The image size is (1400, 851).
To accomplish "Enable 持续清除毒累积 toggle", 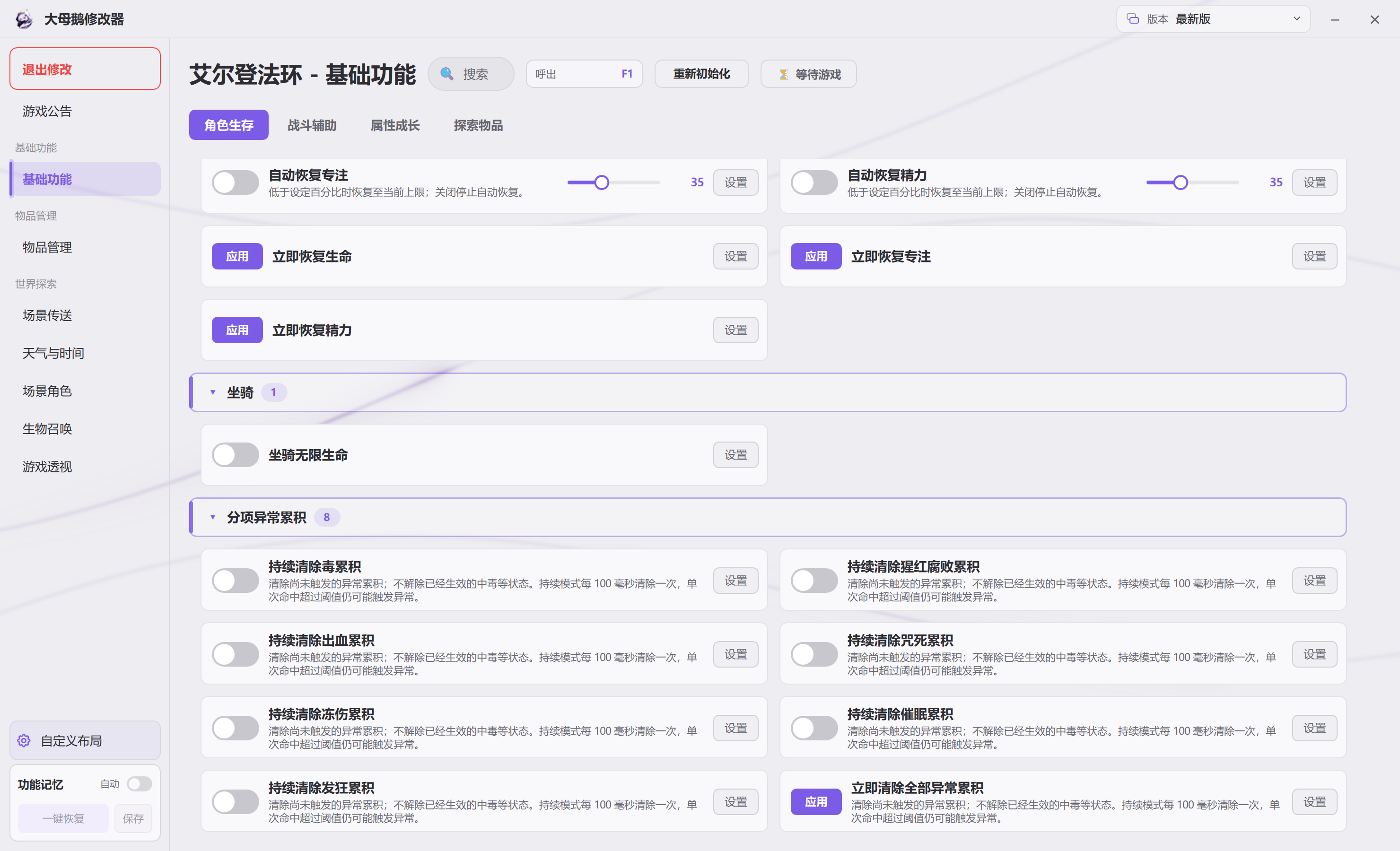I will [x=235, y=580].
